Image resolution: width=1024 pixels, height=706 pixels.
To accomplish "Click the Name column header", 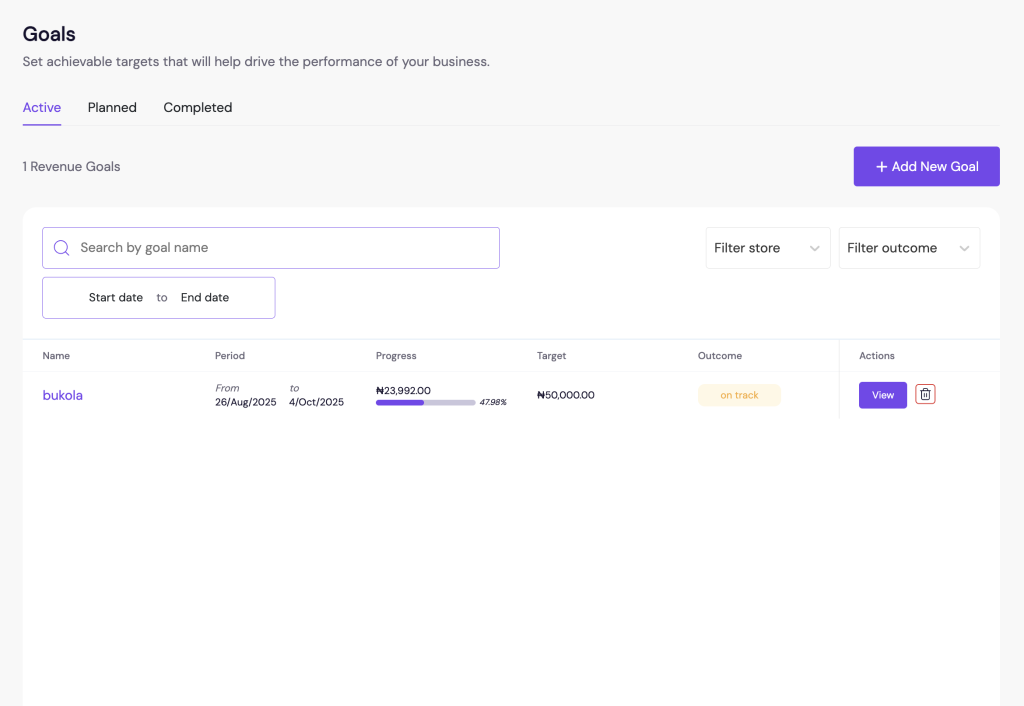I will (x=56, y=356).
